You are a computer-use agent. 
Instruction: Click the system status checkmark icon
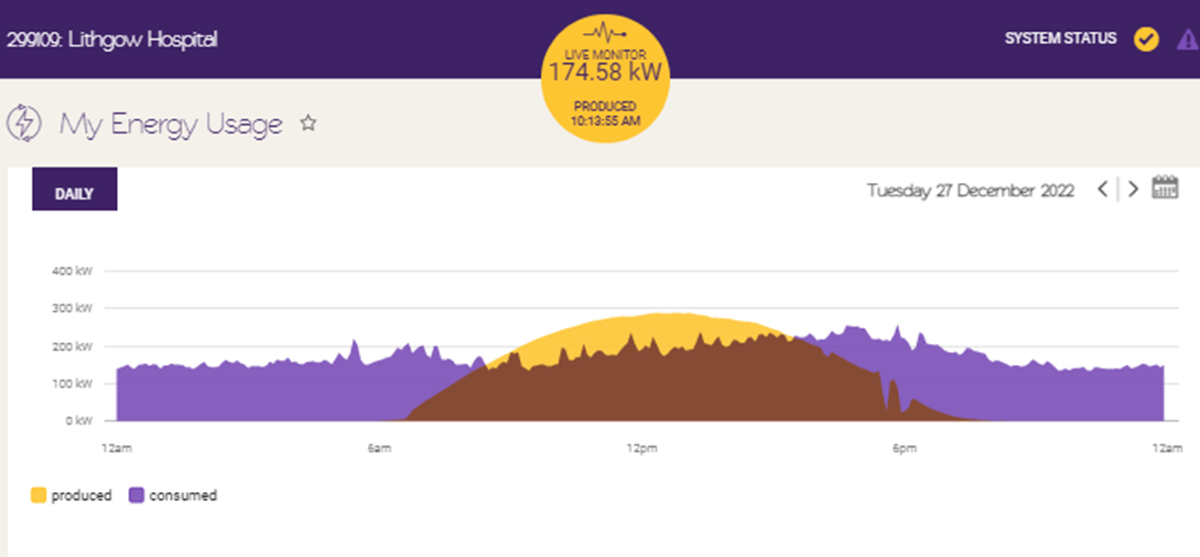point(1146,39)
